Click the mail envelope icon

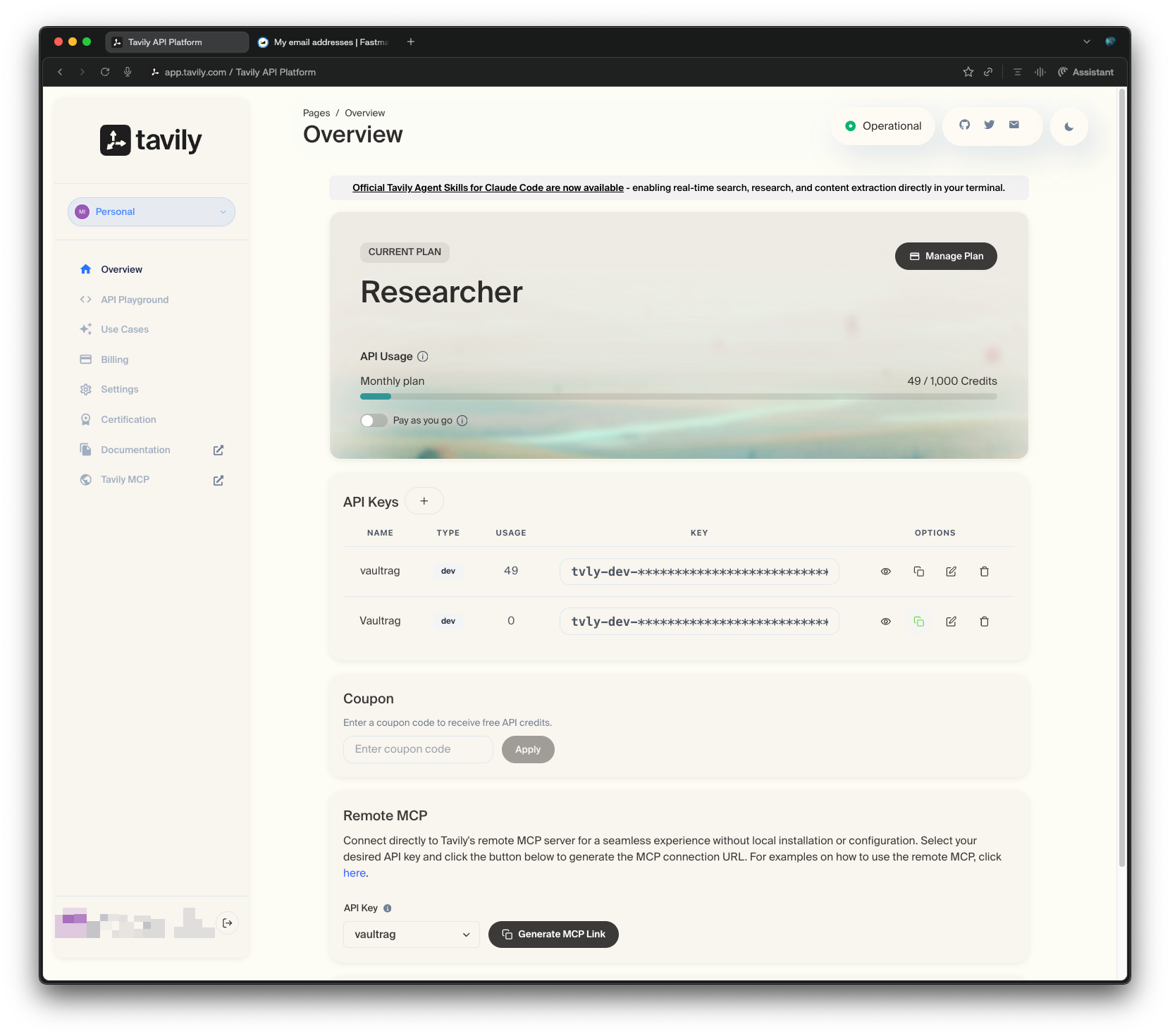[1014, 125]
